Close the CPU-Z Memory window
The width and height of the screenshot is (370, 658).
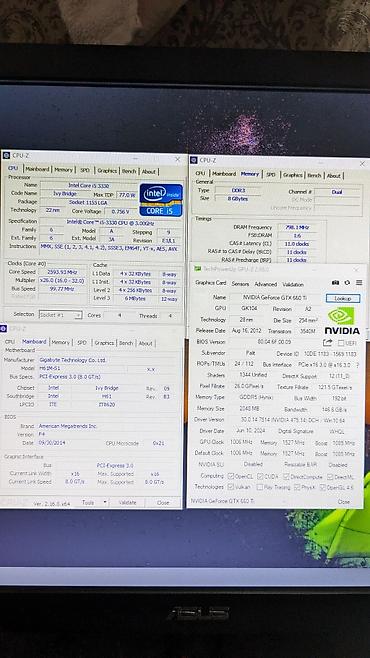[x=362, y=164]
